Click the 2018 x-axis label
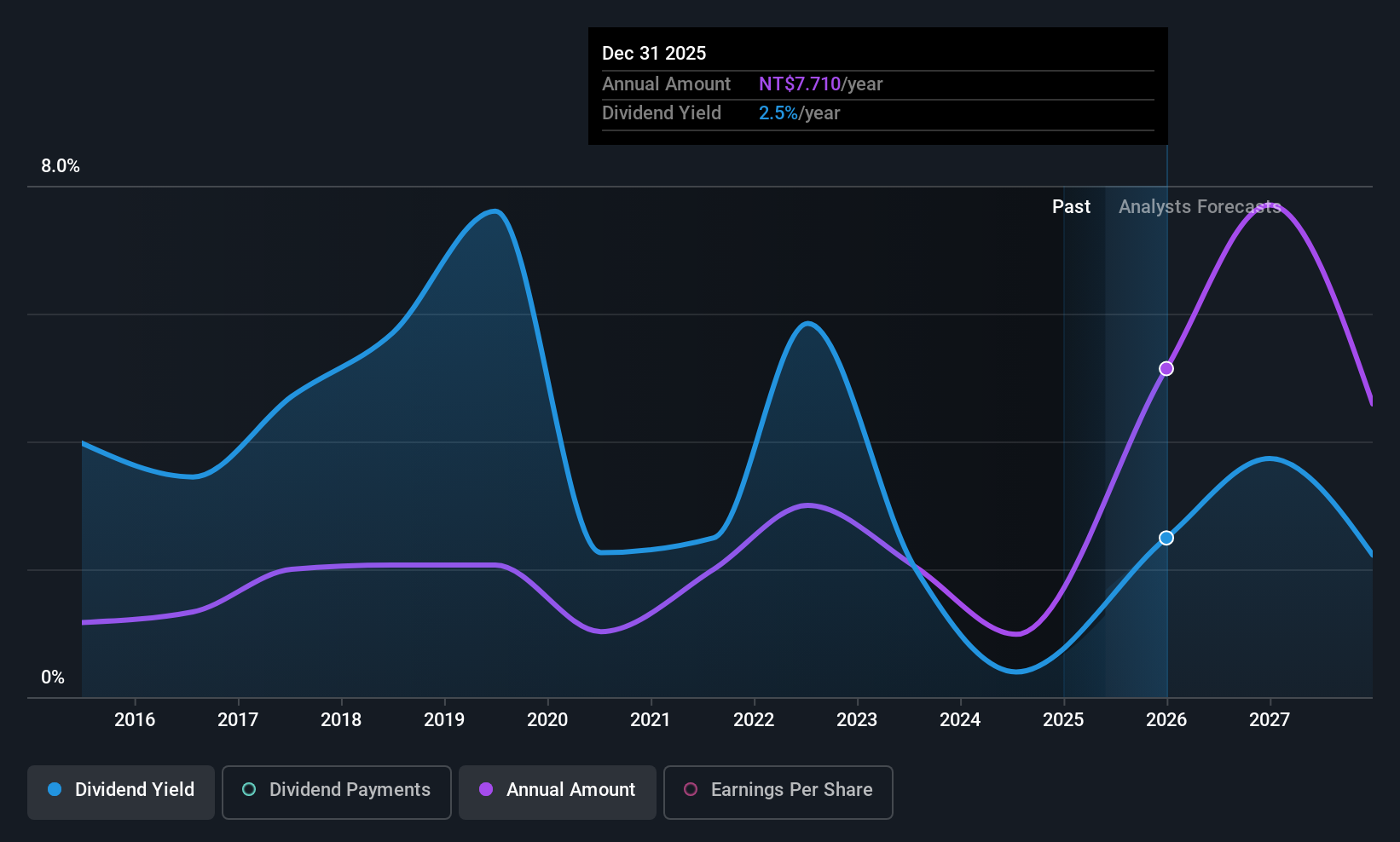The width and height of the screenshot is (1400, 842). [341, 719]
